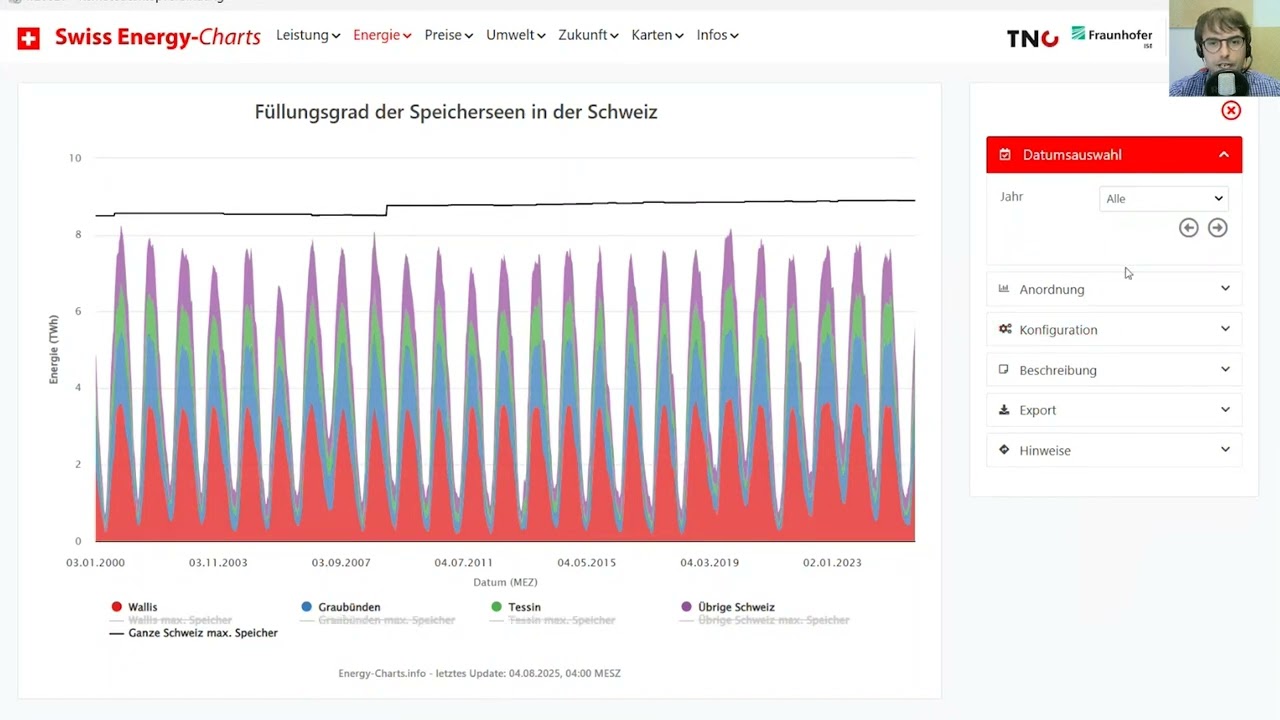1280x720 pixels.
Task: Toggle Übrige Schweiz series in legend
Action: 727,607
